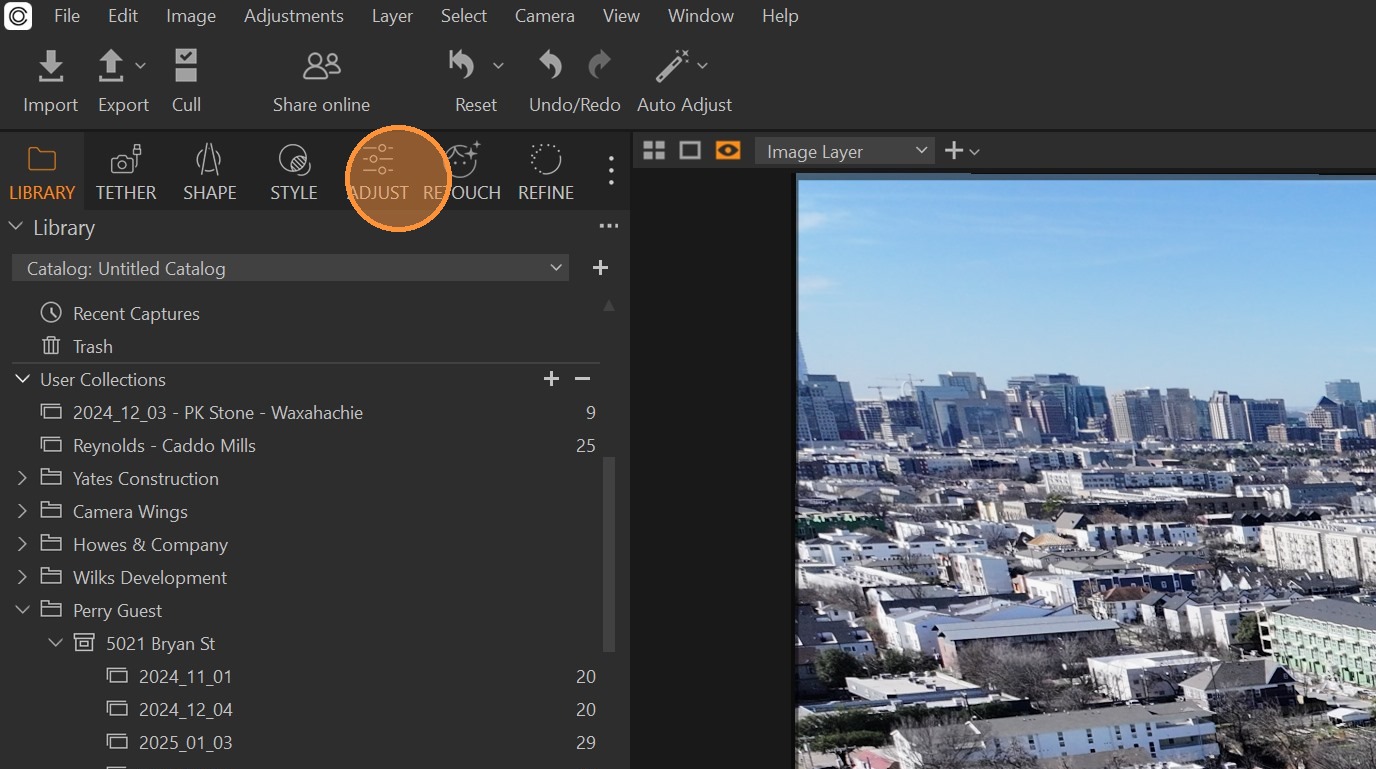1376x769 pixels.
Task: Toggle the orange eye proofing icon
Action: (x=728, y=150)
